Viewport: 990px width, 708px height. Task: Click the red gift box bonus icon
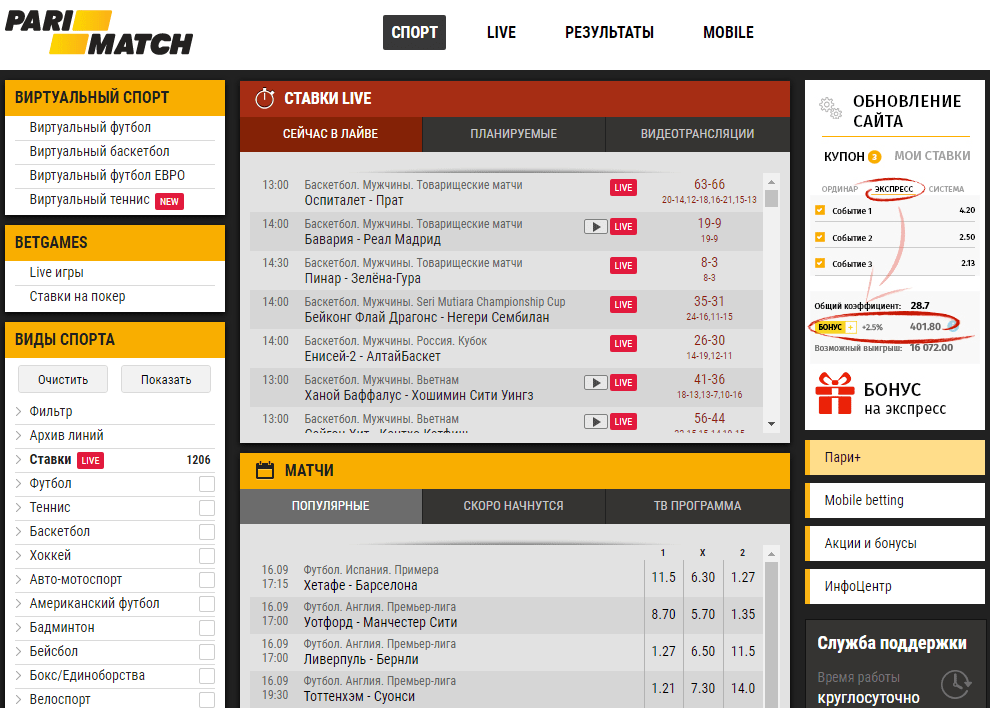pyautogui.click(x=835, y=393)
